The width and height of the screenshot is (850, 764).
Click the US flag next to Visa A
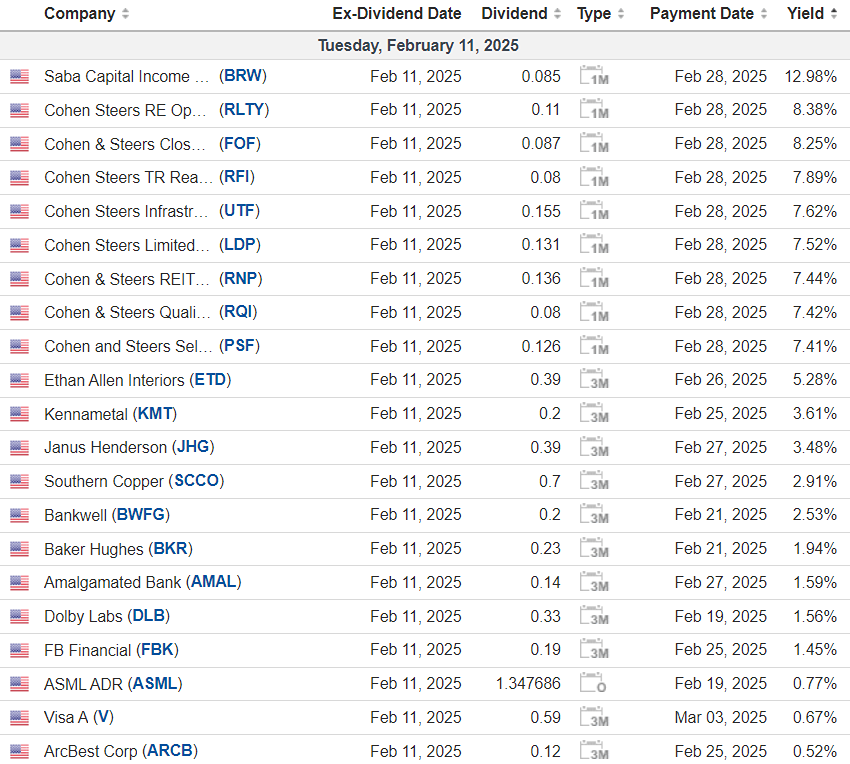click(x=20, y=718)
